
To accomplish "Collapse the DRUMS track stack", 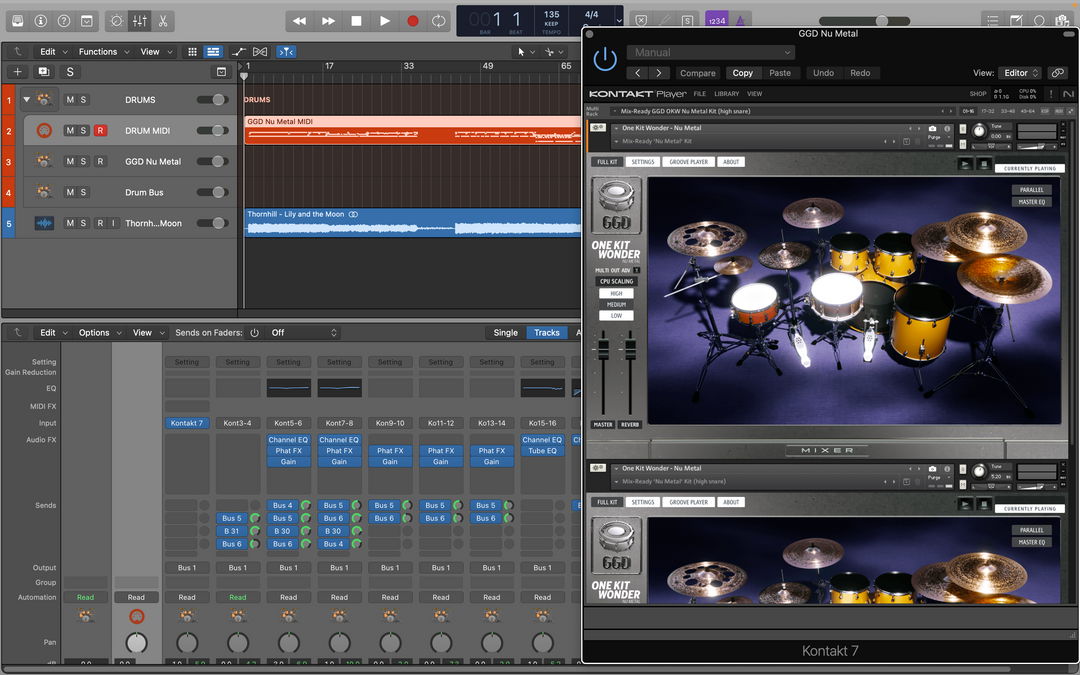I will [24, 99].
